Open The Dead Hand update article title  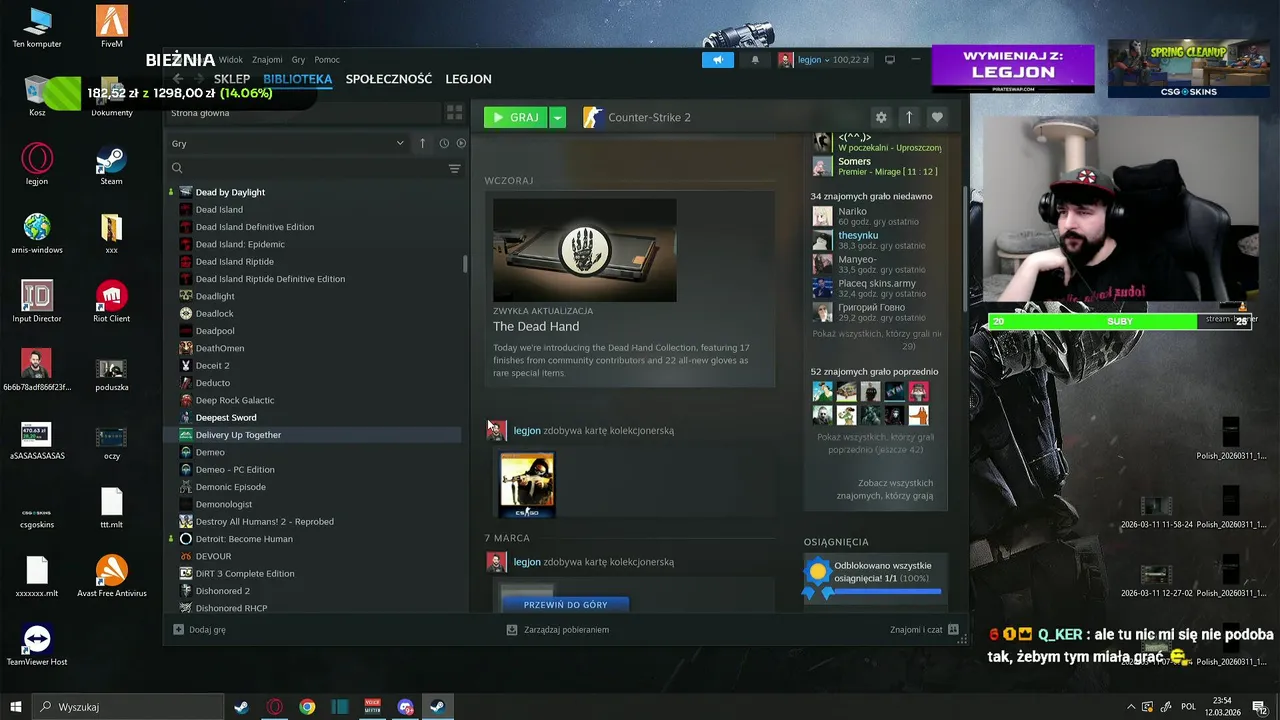[536, 326]
